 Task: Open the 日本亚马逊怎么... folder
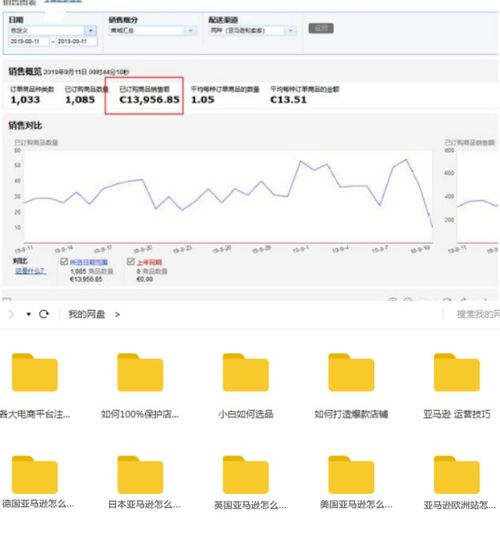(x=140, y=475)
